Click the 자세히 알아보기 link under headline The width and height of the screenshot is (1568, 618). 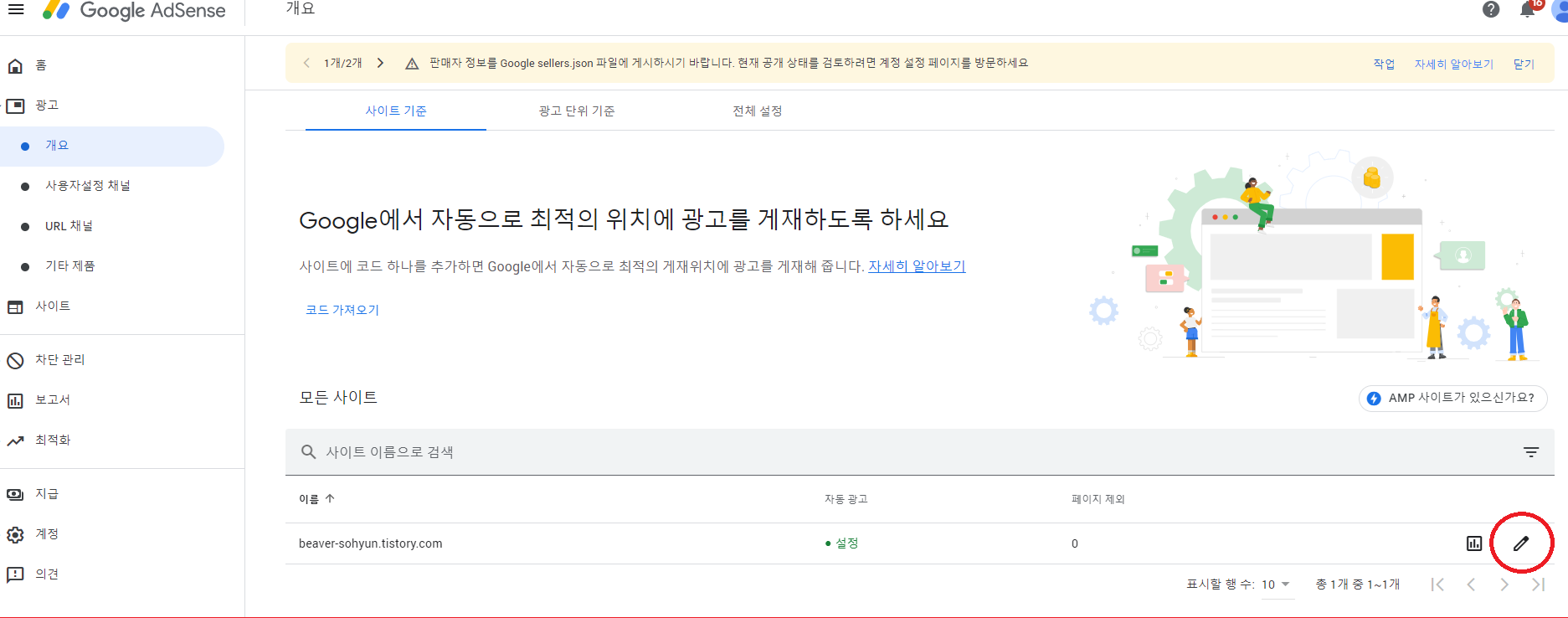tap(917, 266)
